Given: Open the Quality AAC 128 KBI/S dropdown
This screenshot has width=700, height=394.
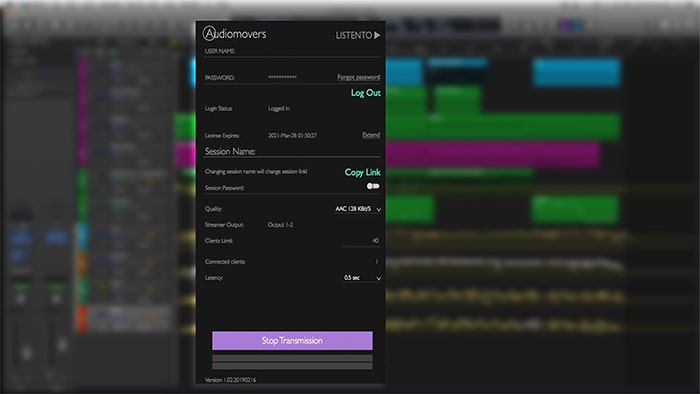Looking at the screenshot, I should coord(358,209).
